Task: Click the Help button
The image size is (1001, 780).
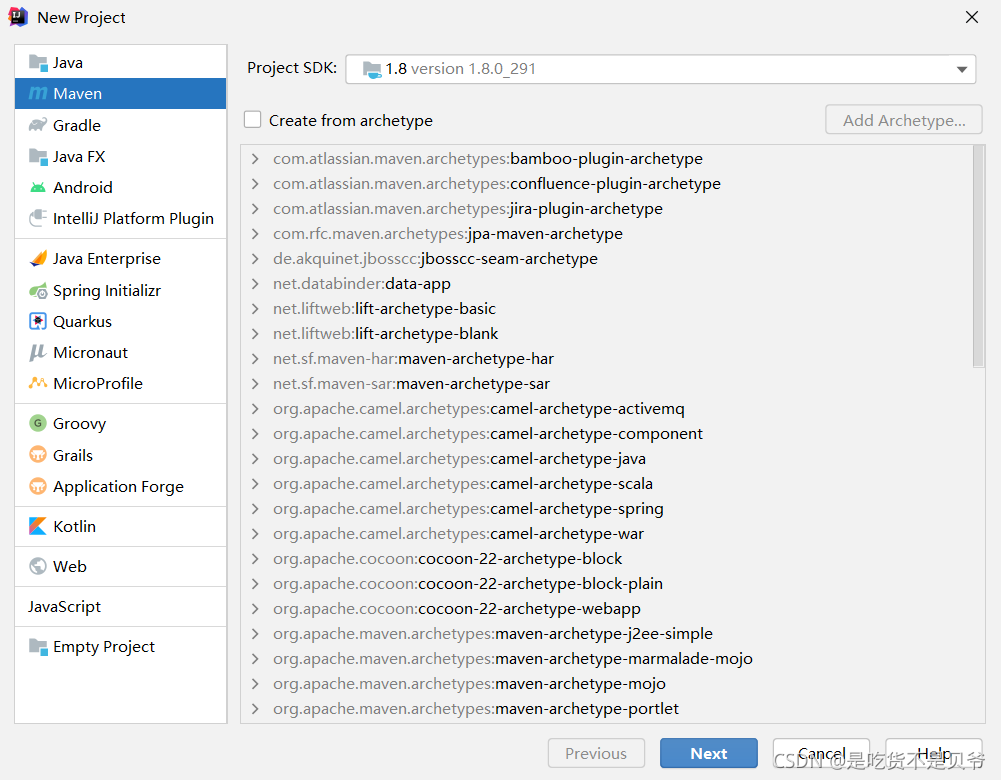Action: click(933, 753)
